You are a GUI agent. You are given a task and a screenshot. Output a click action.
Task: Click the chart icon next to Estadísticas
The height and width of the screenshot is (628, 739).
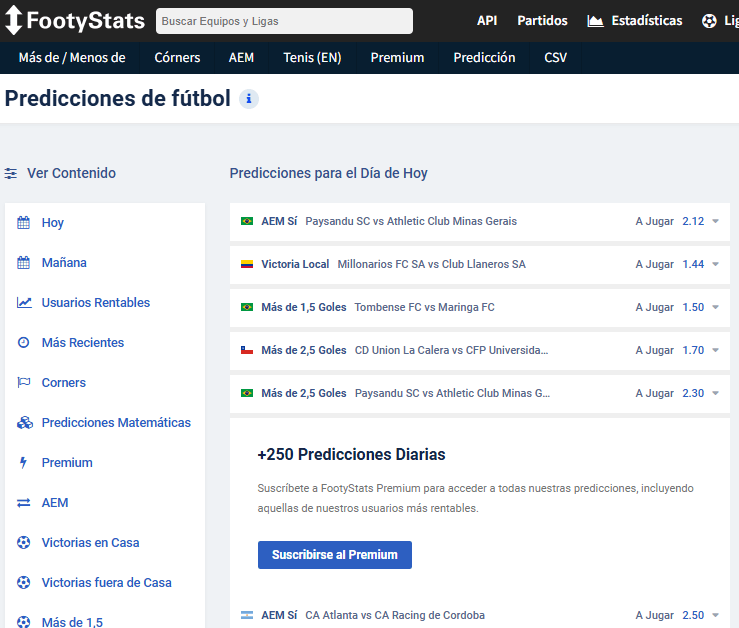point(595,21)
